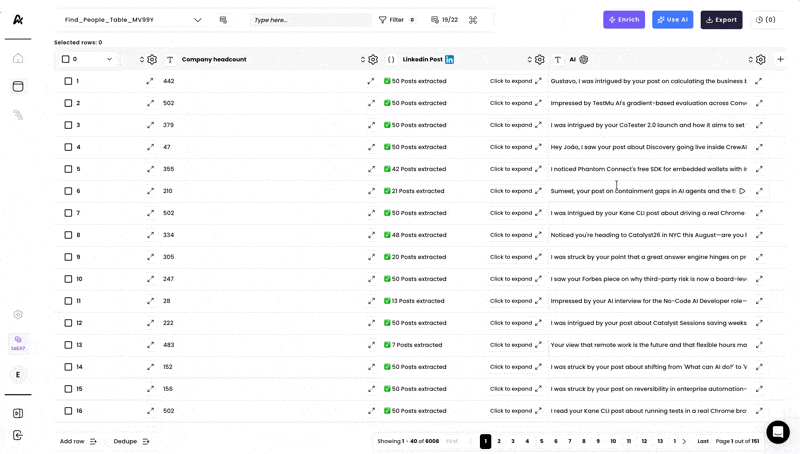The width and height of the screenshot is (800, 454).
Task: Select the row 13 checkbox
Action: pos(68,345)
